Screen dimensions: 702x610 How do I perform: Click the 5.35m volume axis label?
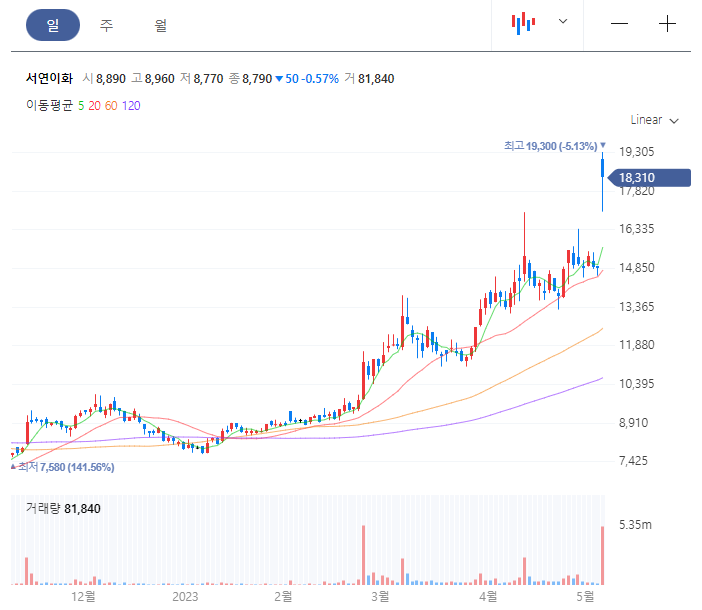tap(635, 525)
